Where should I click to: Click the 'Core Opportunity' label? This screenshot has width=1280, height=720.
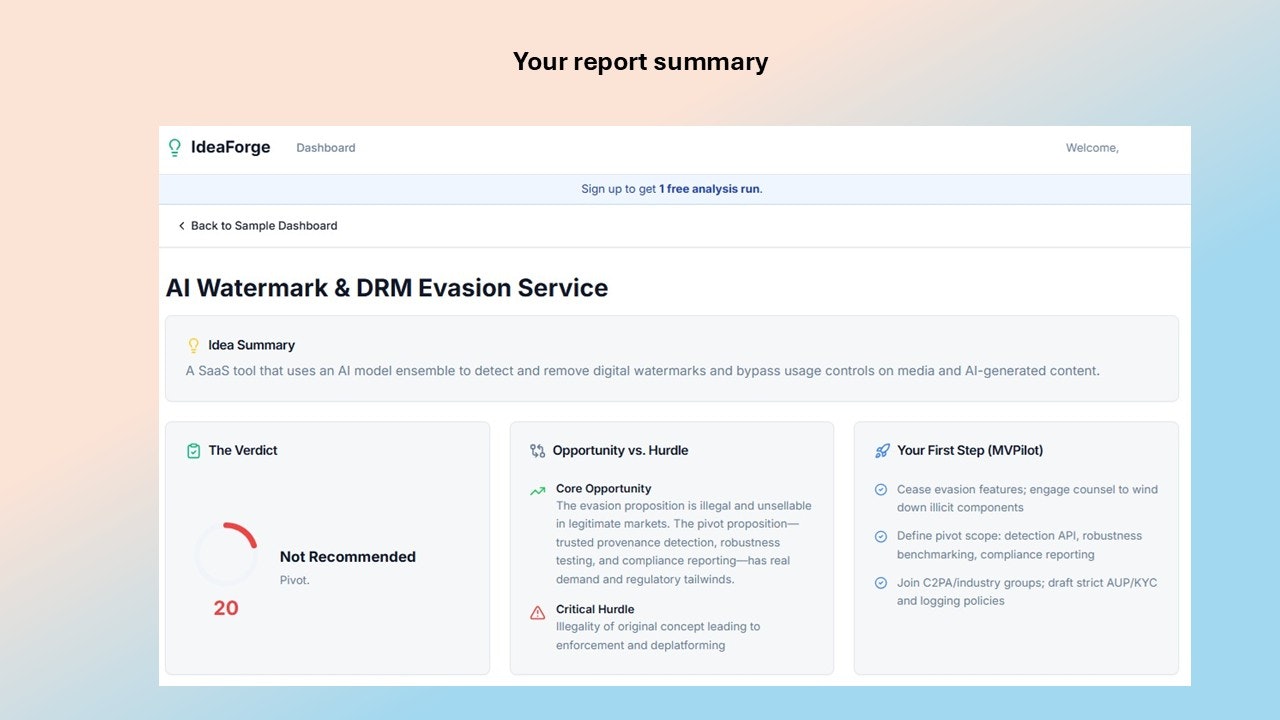pyautogui.click(x=603, y=489)
